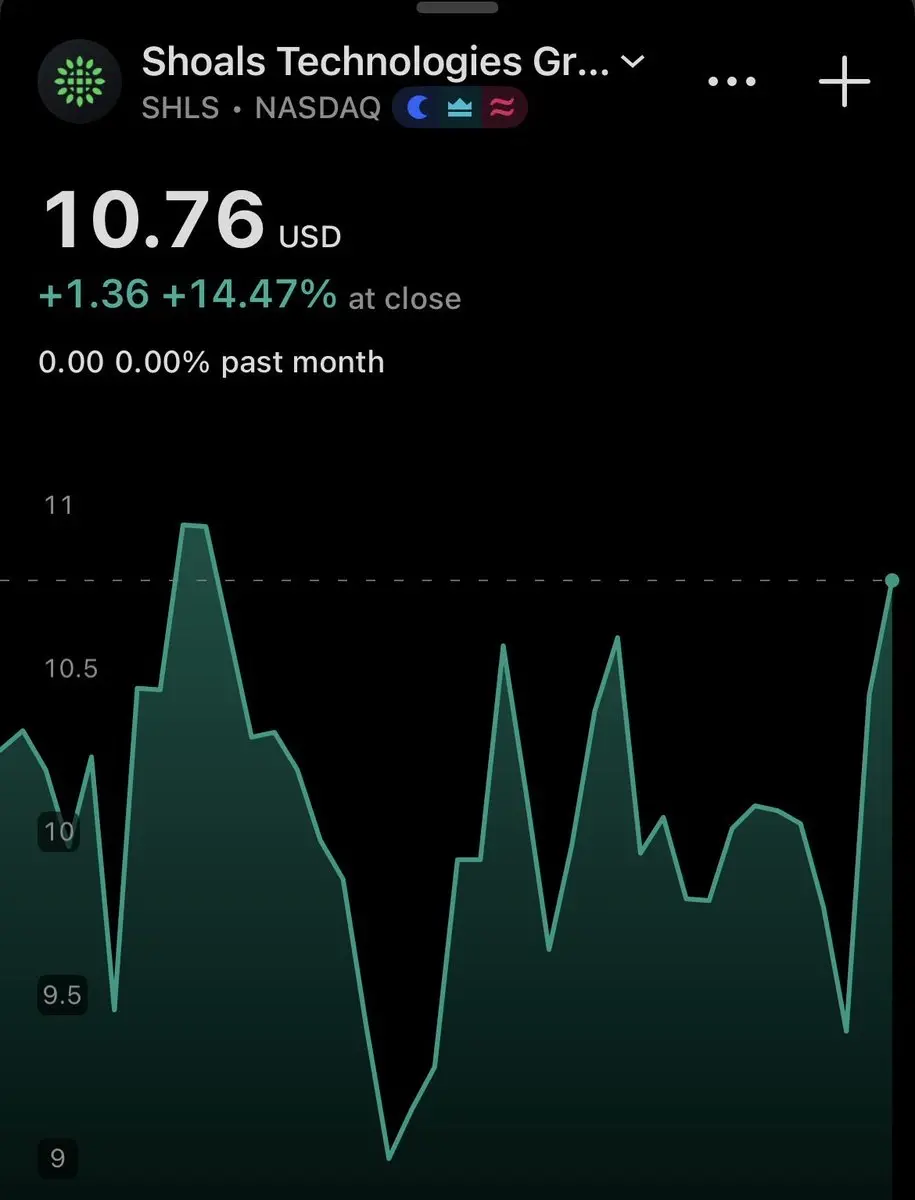Tap the 10.76 USD price value
This screenshot has width=915, height=1200.
click(x=190, y=221)
